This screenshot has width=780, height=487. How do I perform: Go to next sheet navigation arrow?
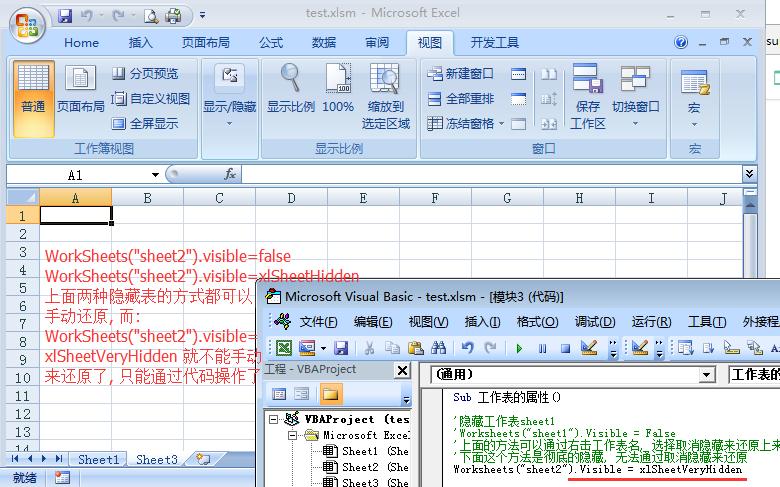(44, 459)
